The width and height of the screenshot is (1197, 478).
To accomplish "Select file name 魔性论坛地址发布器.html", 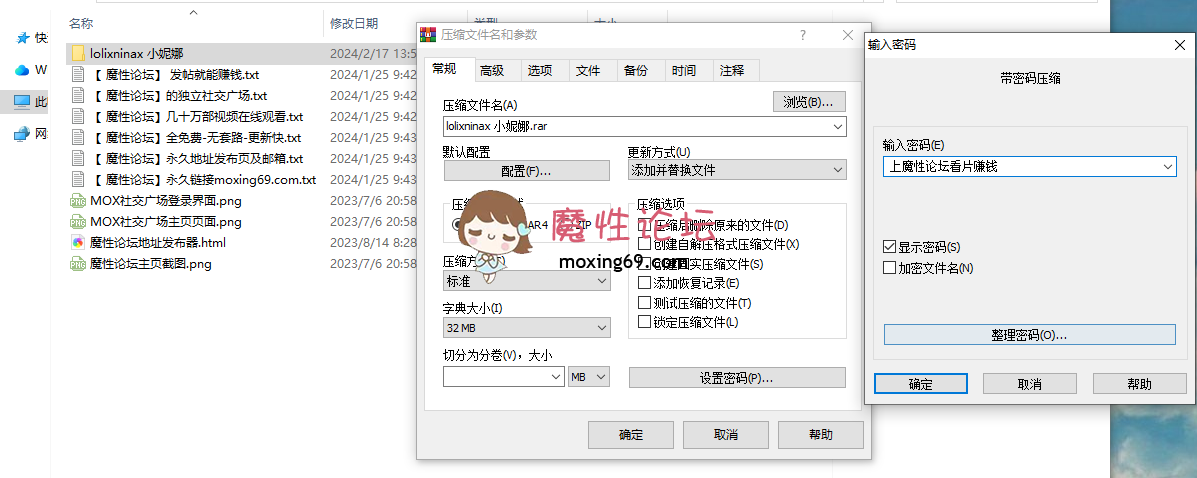I will pos(158,243).
